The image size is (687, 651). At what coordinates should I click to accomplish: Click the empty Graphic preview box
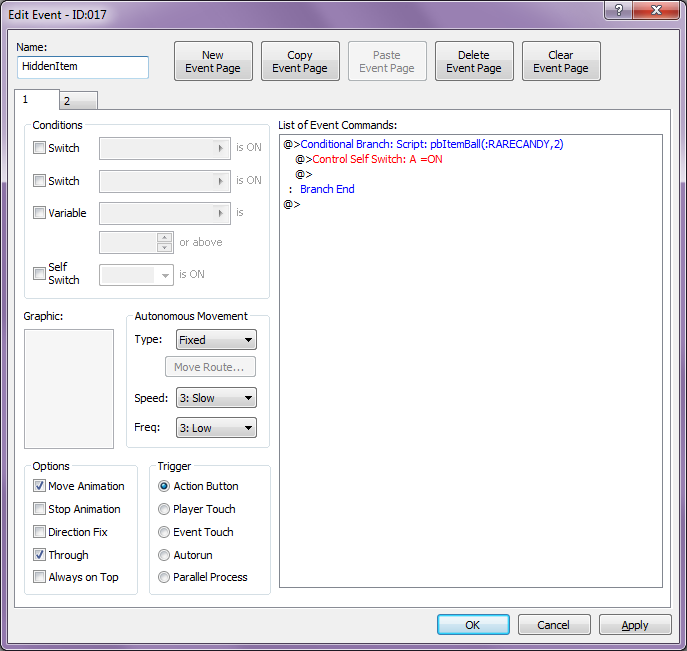(69, 389)
